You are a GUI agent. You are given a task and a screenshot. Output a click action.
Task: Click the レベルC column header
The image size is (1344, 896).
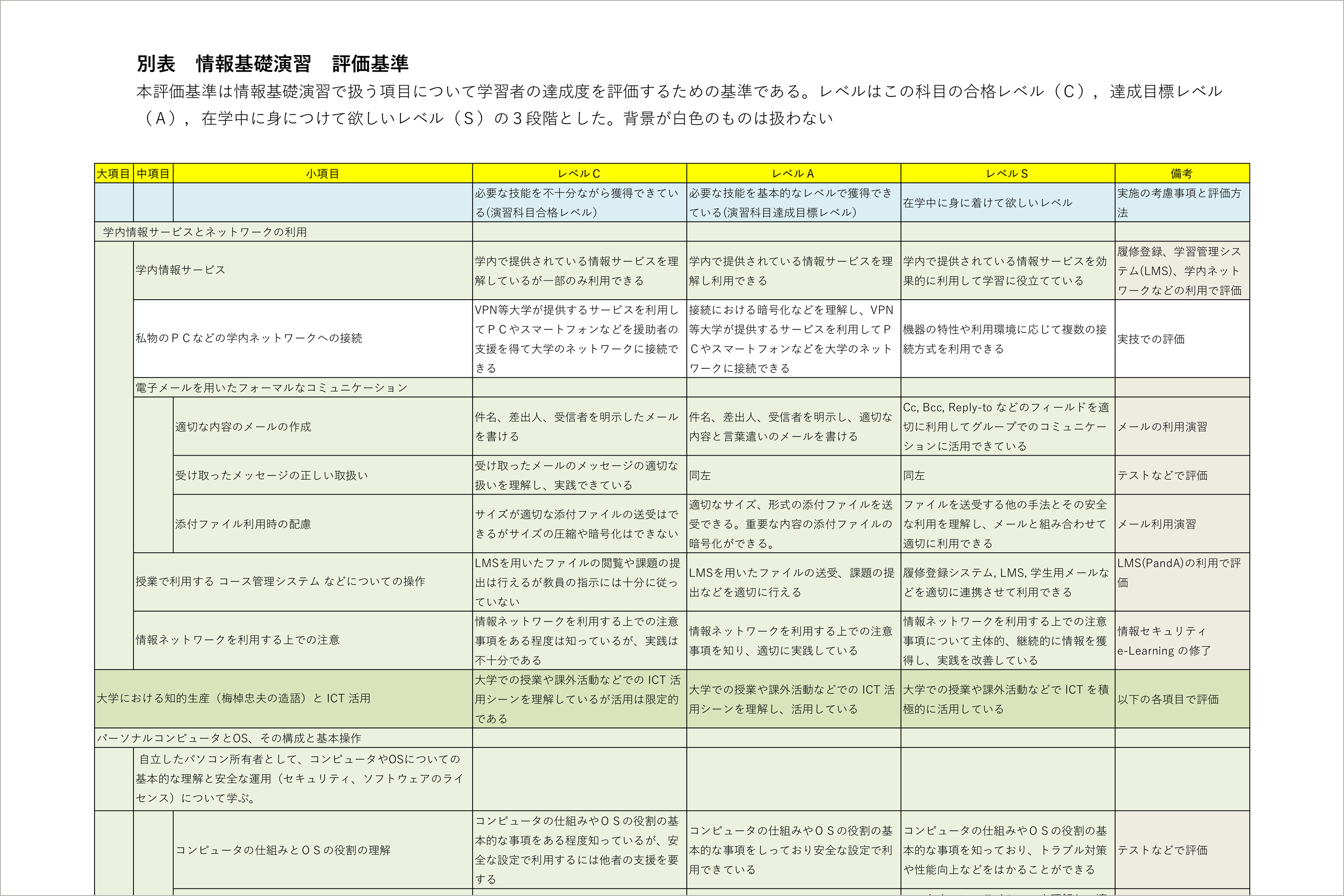point(579,173)
